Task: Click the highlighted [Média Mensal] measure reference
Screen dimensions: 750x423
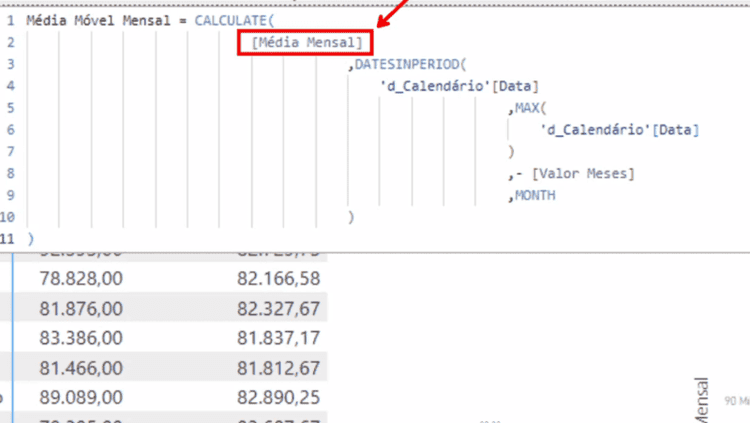Action: (307, 43)
